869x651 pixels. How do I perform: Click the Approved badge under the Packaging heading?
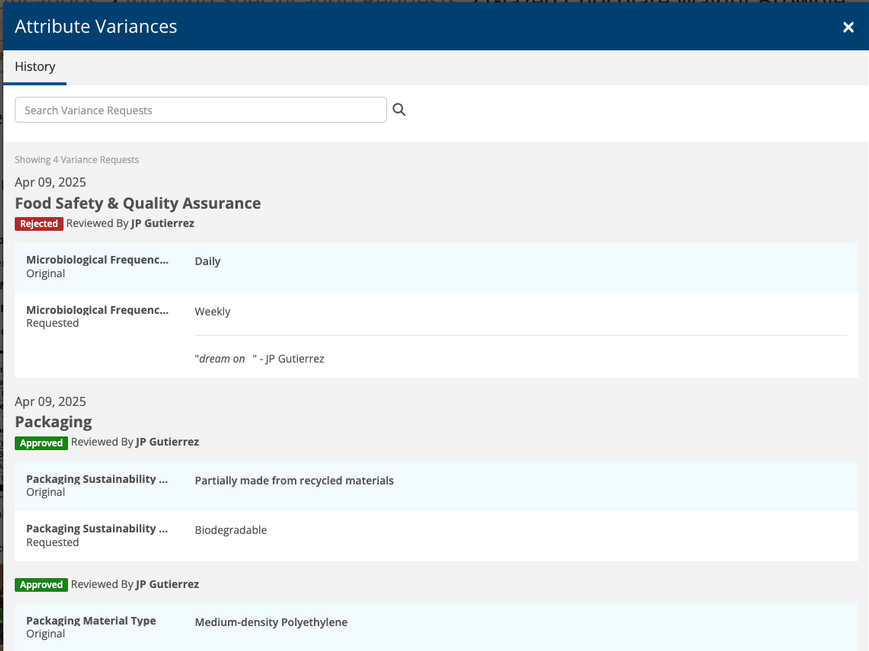[42, 443]
